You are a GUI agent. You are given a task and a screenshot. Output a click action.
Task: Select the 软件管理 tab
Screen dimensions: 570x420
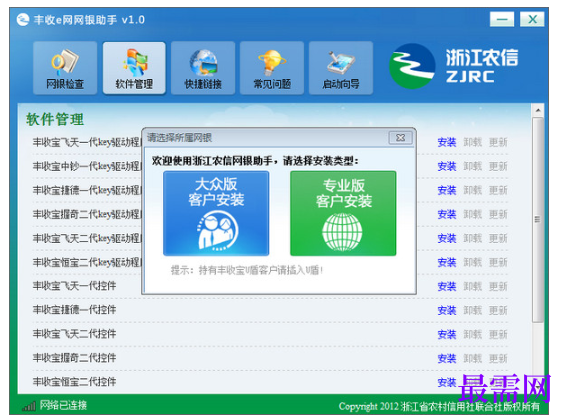click(x=134, y=68)
